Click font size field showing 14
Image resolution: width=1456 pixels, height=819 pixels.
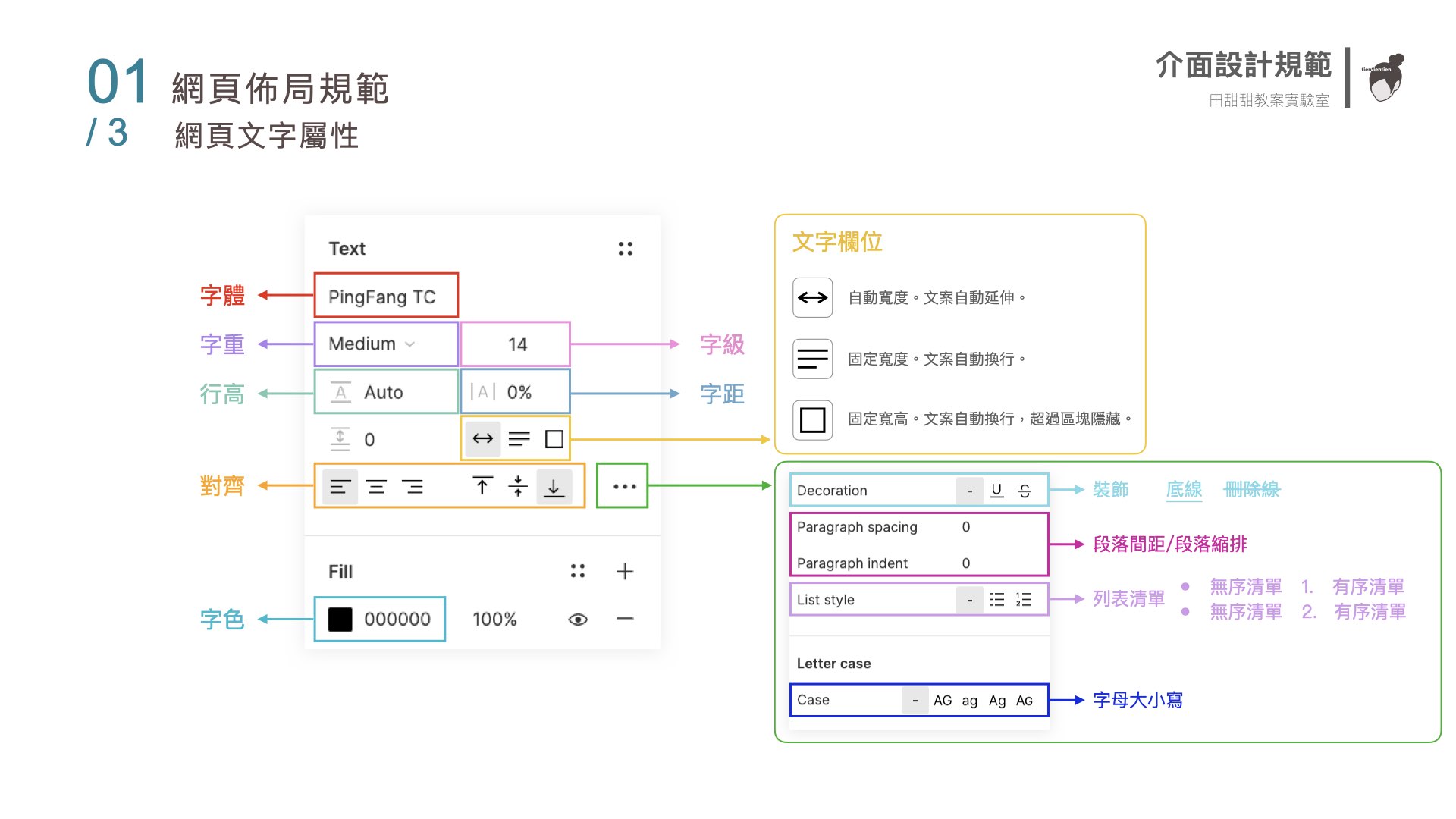pos(516,344)
